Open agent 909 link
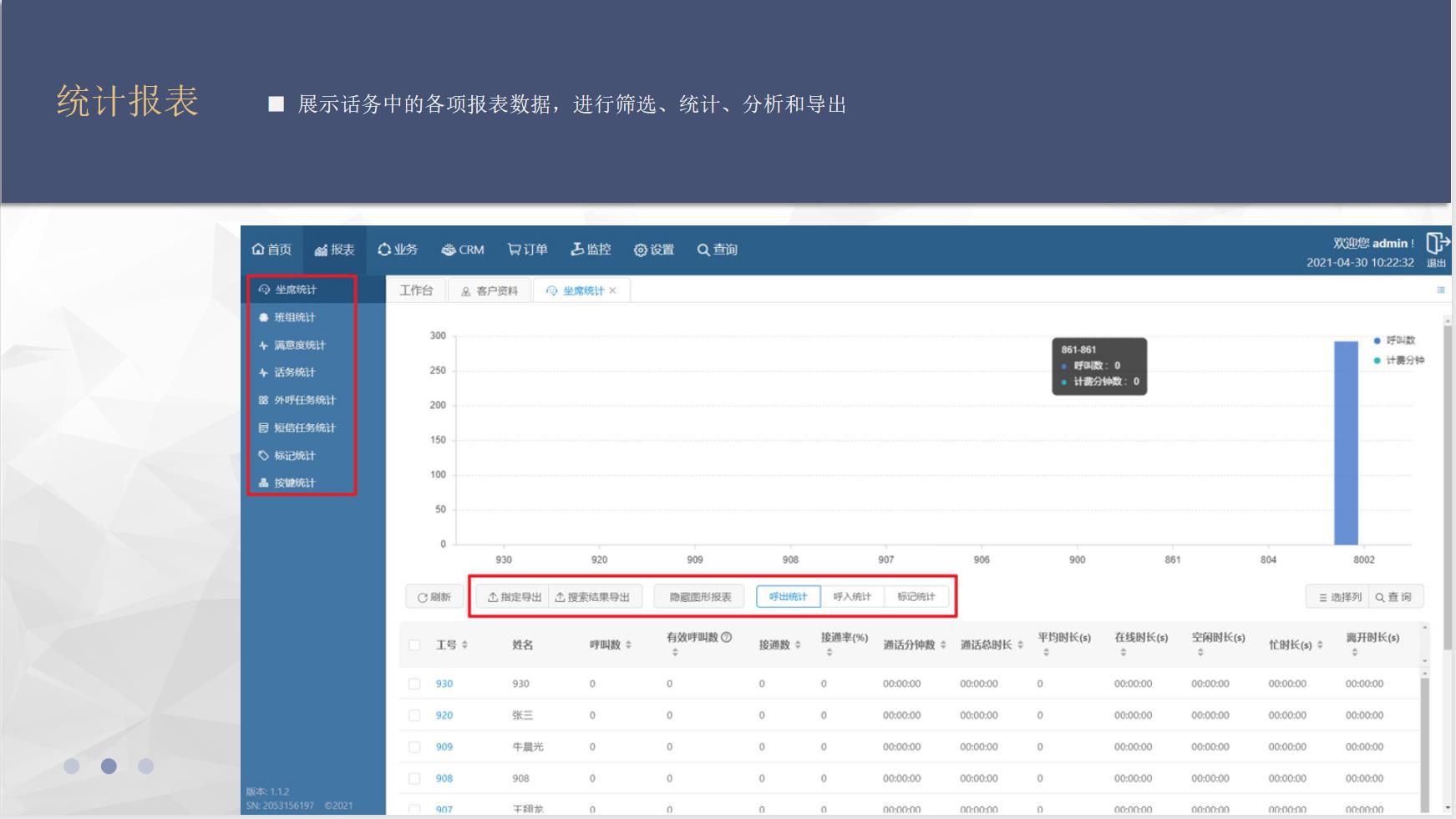 coord(444,747)
